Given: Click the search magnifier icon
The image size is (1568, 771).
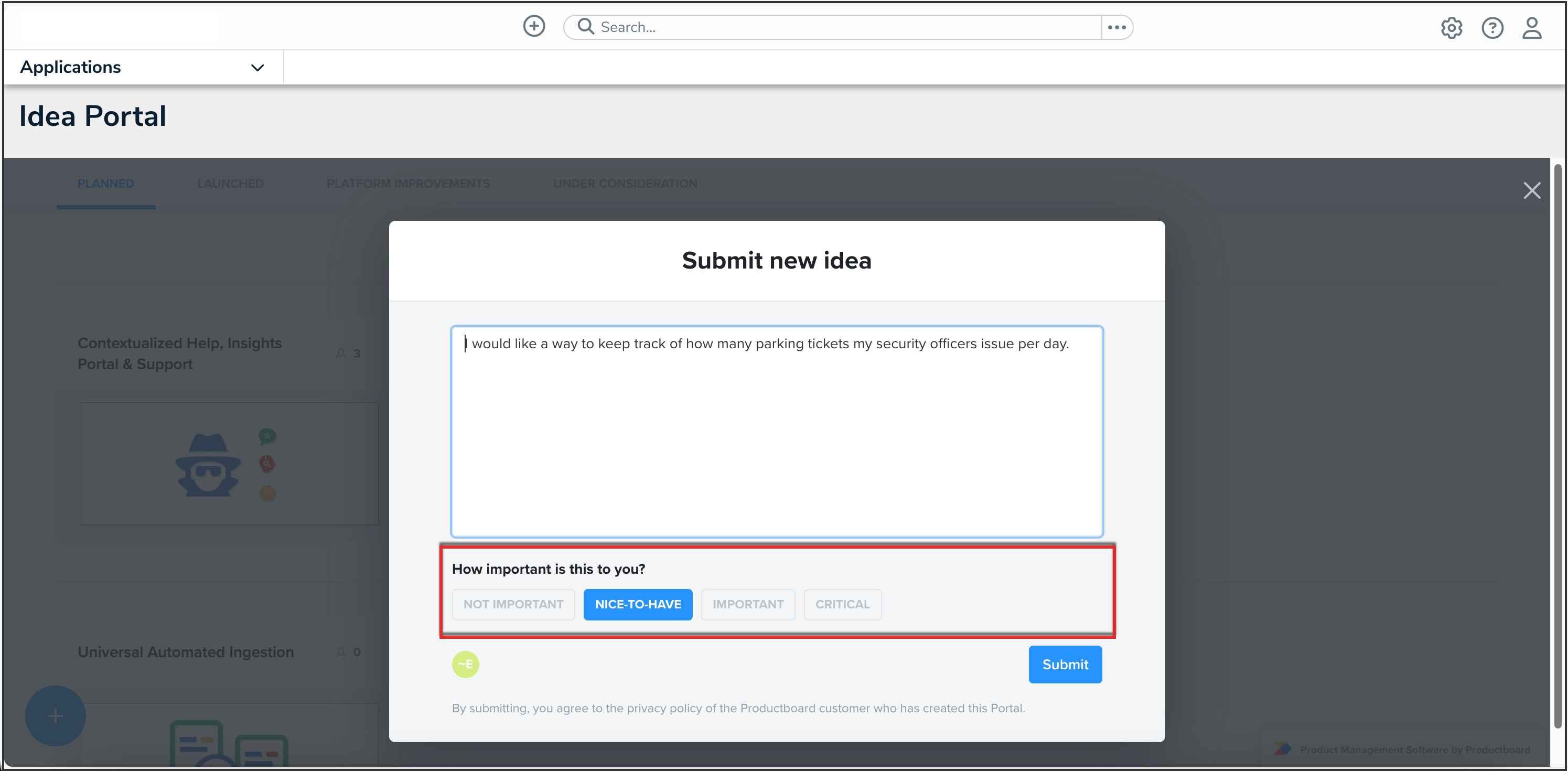Looking at the screenshot, I should (x=586, y=26).
